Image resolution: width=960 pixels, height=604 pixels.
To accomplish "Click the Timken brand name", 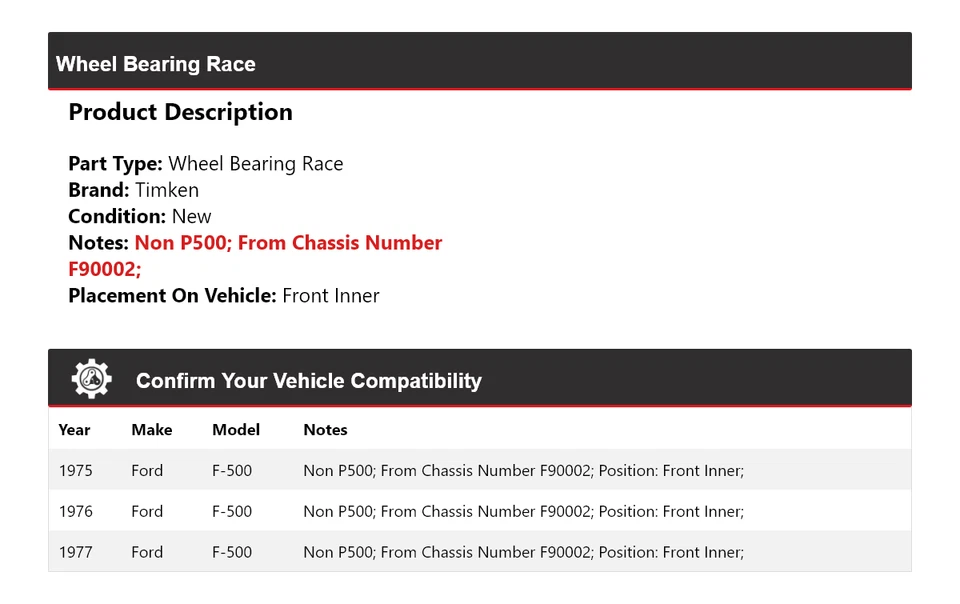I will 167,190.
